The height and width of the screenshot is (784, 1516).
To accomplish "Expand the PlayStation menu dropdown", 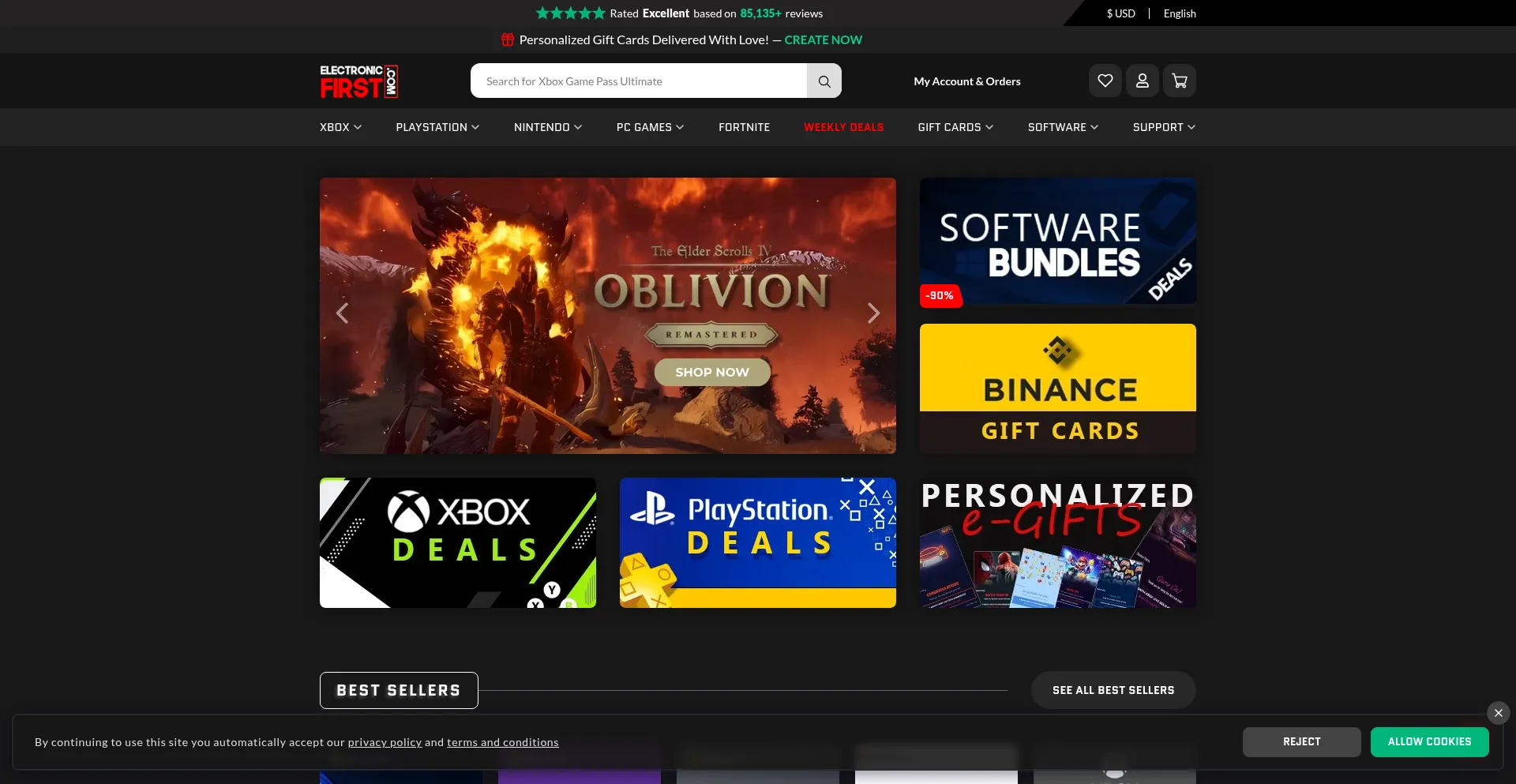I will [x=437, y=127].
